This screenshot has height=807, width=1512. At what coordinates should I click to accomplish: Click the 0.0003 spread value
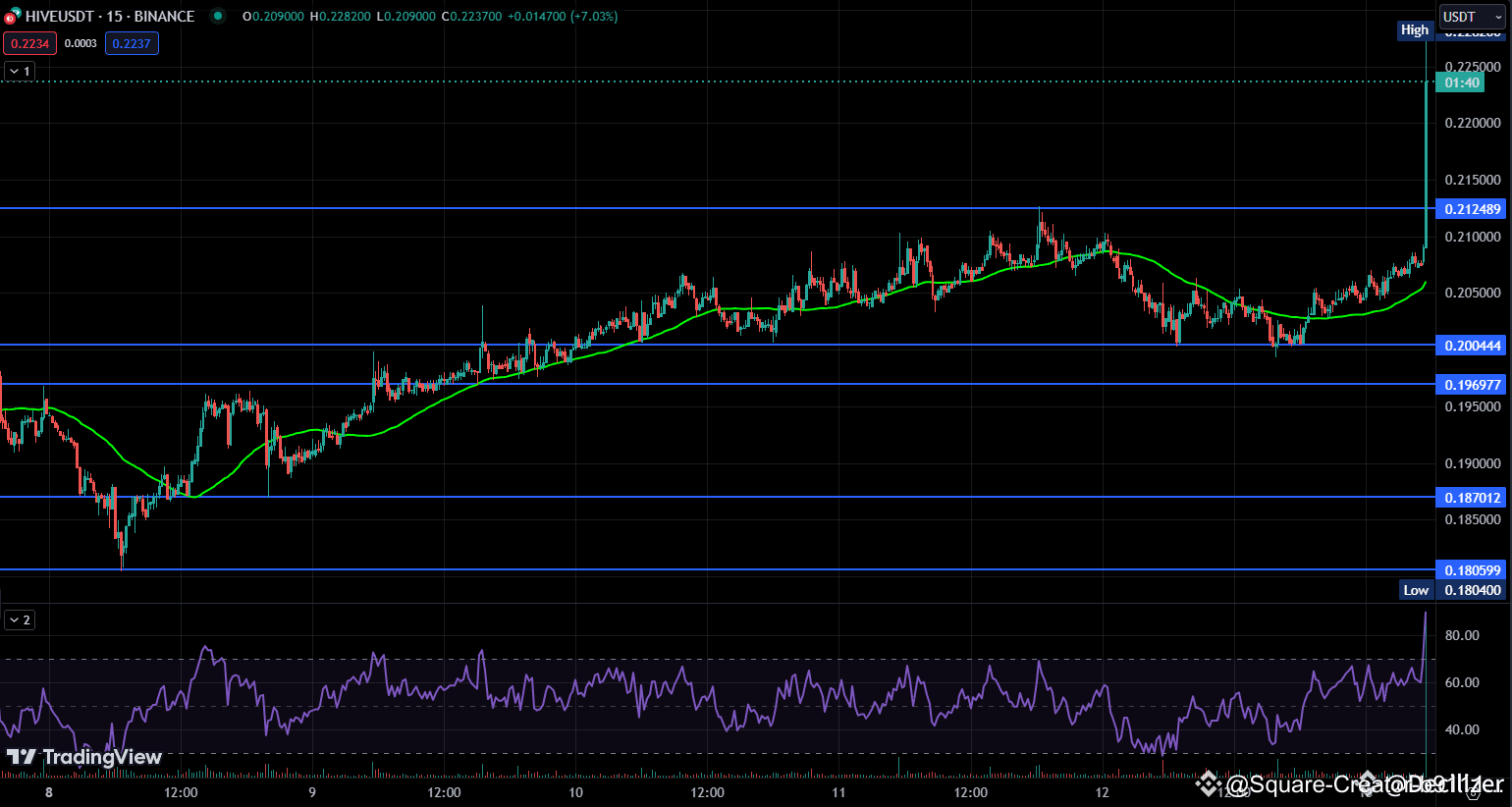point(81,43)
